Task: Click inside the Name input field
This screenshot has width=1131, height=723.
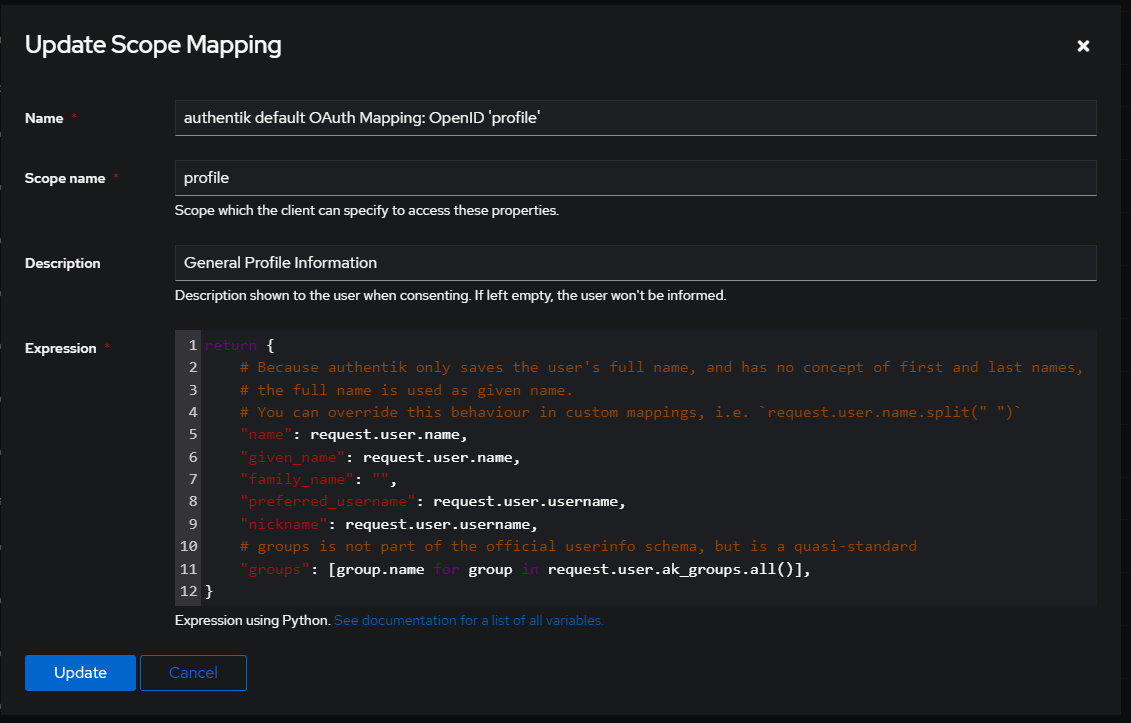Action: (636, 117)
